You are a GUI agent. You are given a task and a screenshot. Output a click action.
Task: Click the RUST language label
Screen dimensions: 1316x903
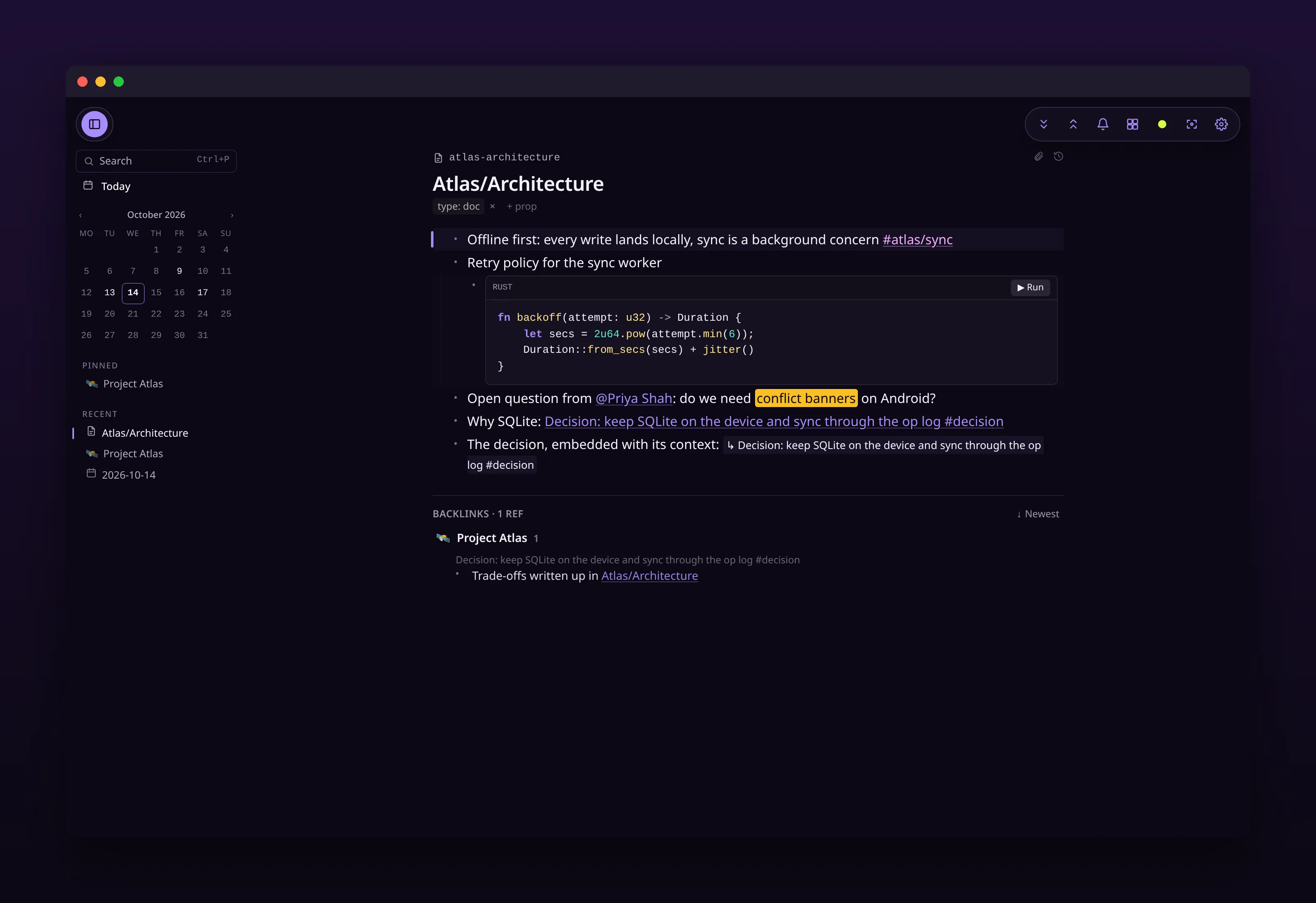(502, 287)
